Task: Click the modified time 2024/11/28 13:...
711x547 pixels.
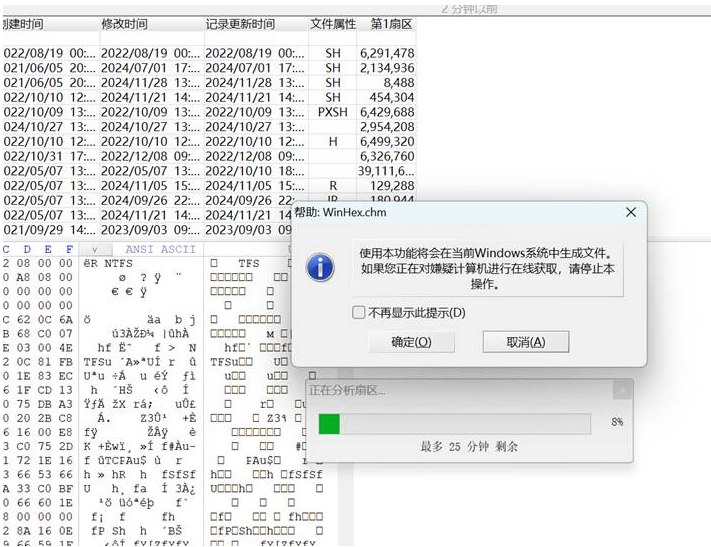Action: coord(151,83)
